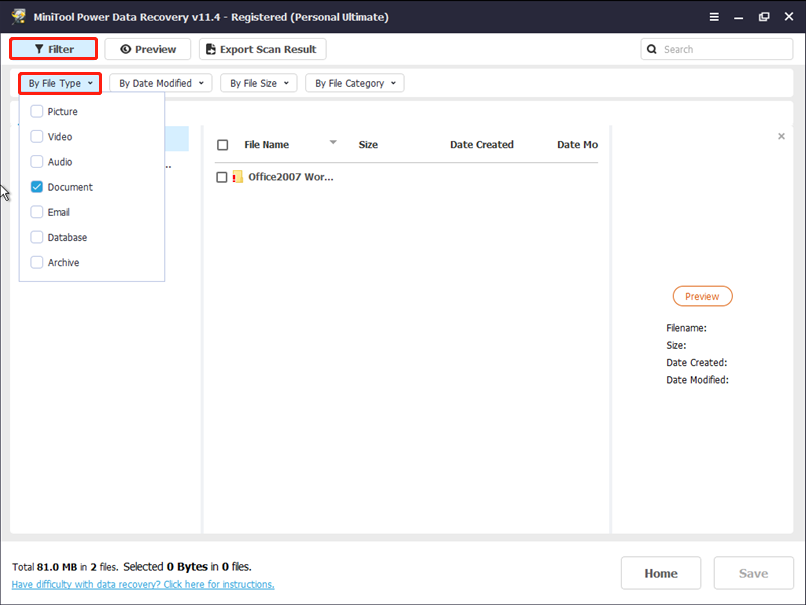The width and height of the screenshot is (806, 605).
Task: Click the File Name sort arrow
Action: (333, 142)
